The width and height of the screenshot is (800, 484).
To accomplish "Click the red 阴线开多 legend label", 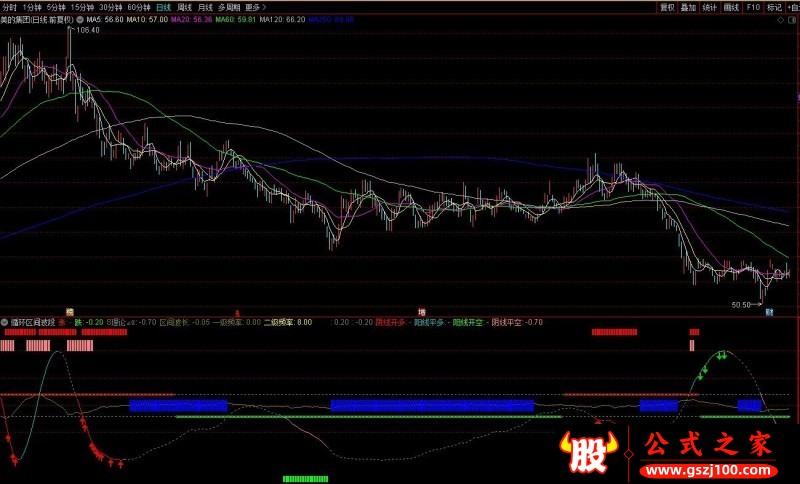I will [x=392, y=322].
